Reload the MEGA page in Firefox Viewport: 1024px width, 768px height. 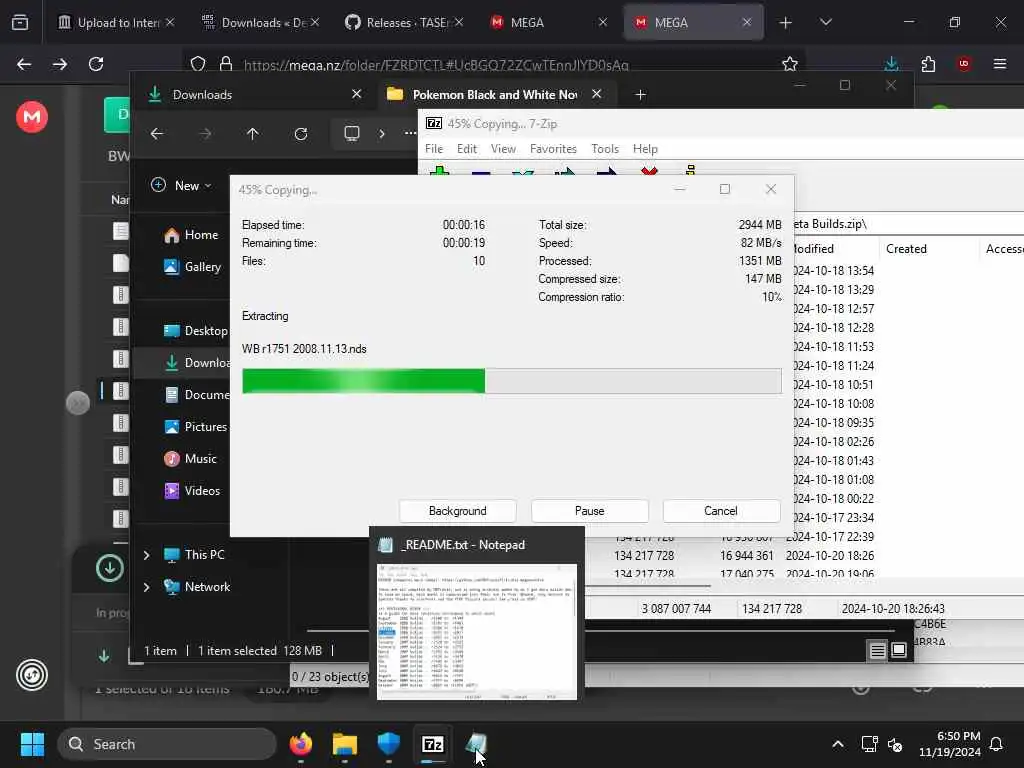click(96, 64)
